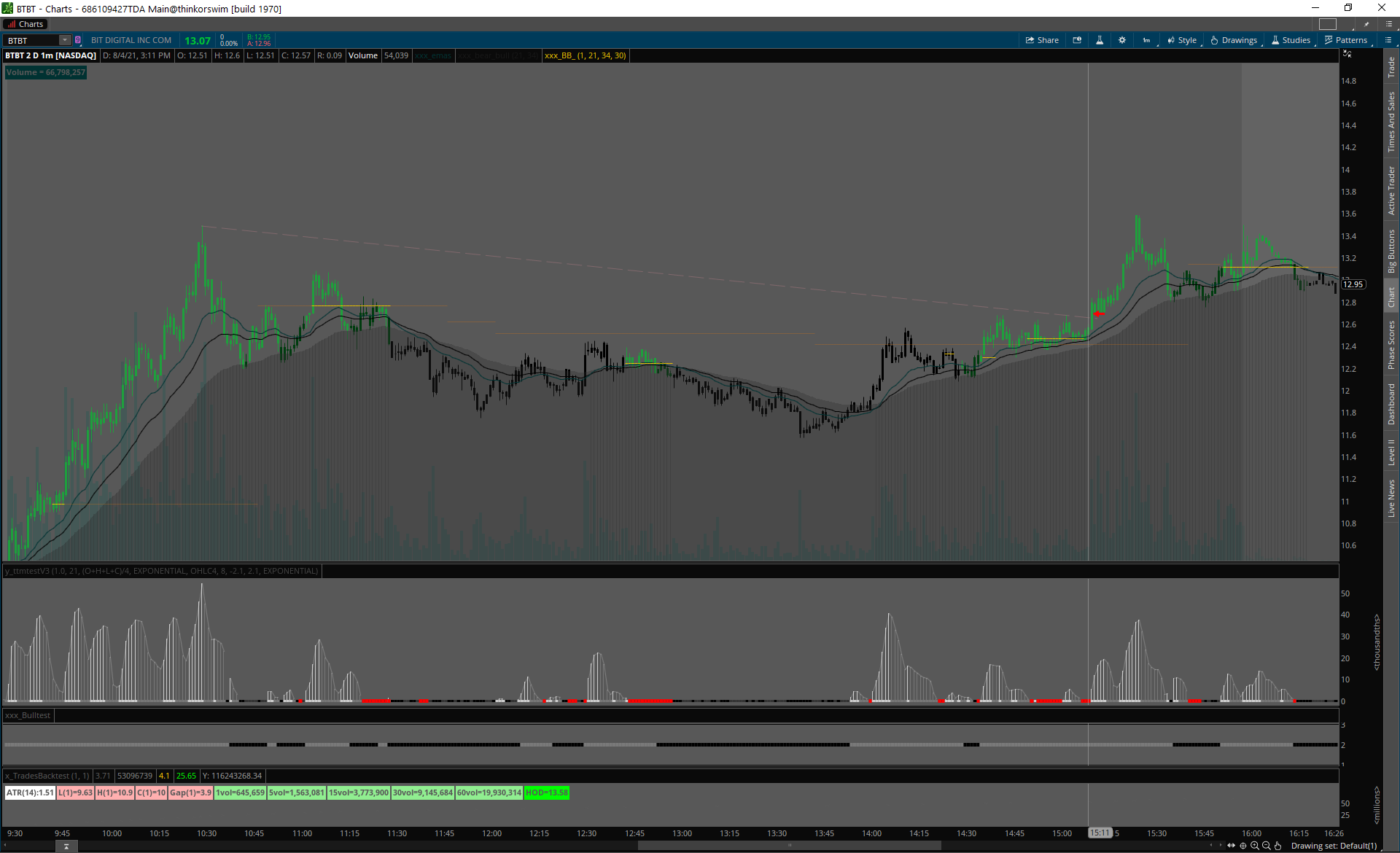Click the zoom out magnifier icon

pyautogui.click(x=1266, y=846)
